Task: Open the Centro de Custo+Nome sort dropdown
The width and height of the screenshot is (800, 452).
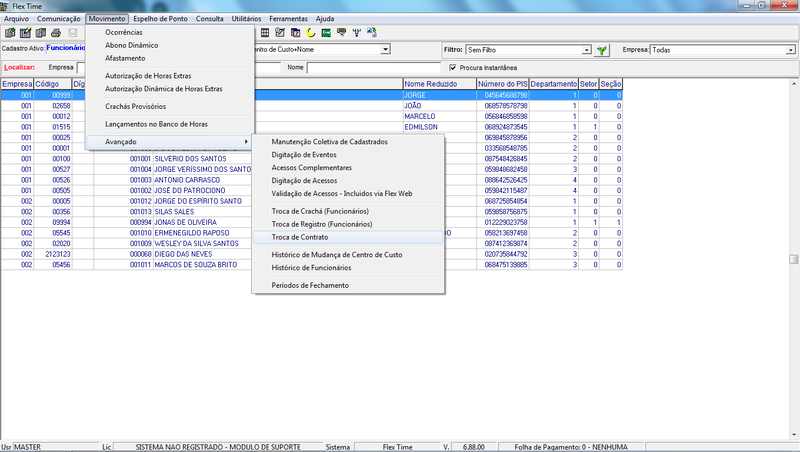Action: 386,49
